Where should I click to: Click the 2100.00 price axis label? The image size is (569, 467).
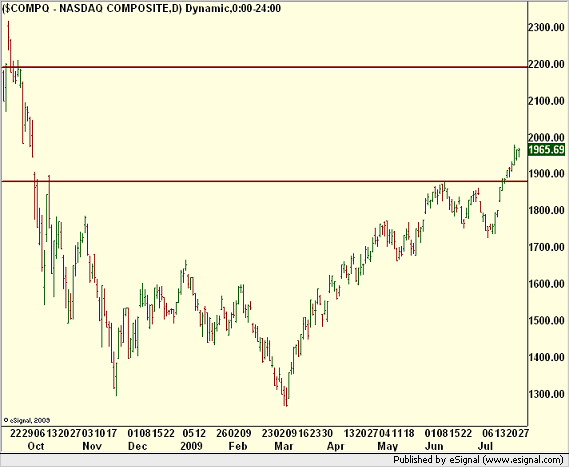(x=547, y=101)
